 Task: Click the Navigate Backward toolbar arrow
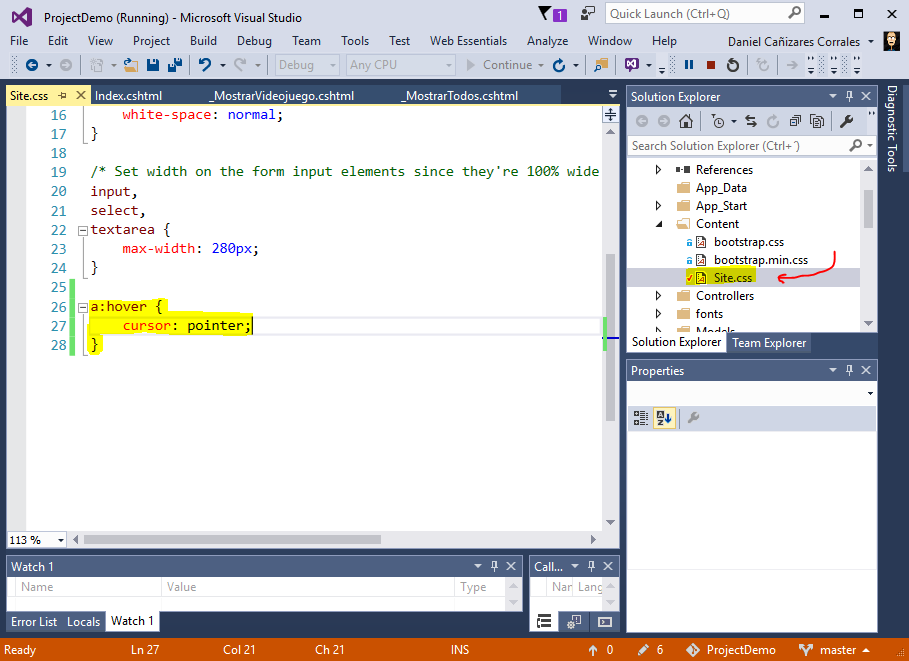(32, 65)
